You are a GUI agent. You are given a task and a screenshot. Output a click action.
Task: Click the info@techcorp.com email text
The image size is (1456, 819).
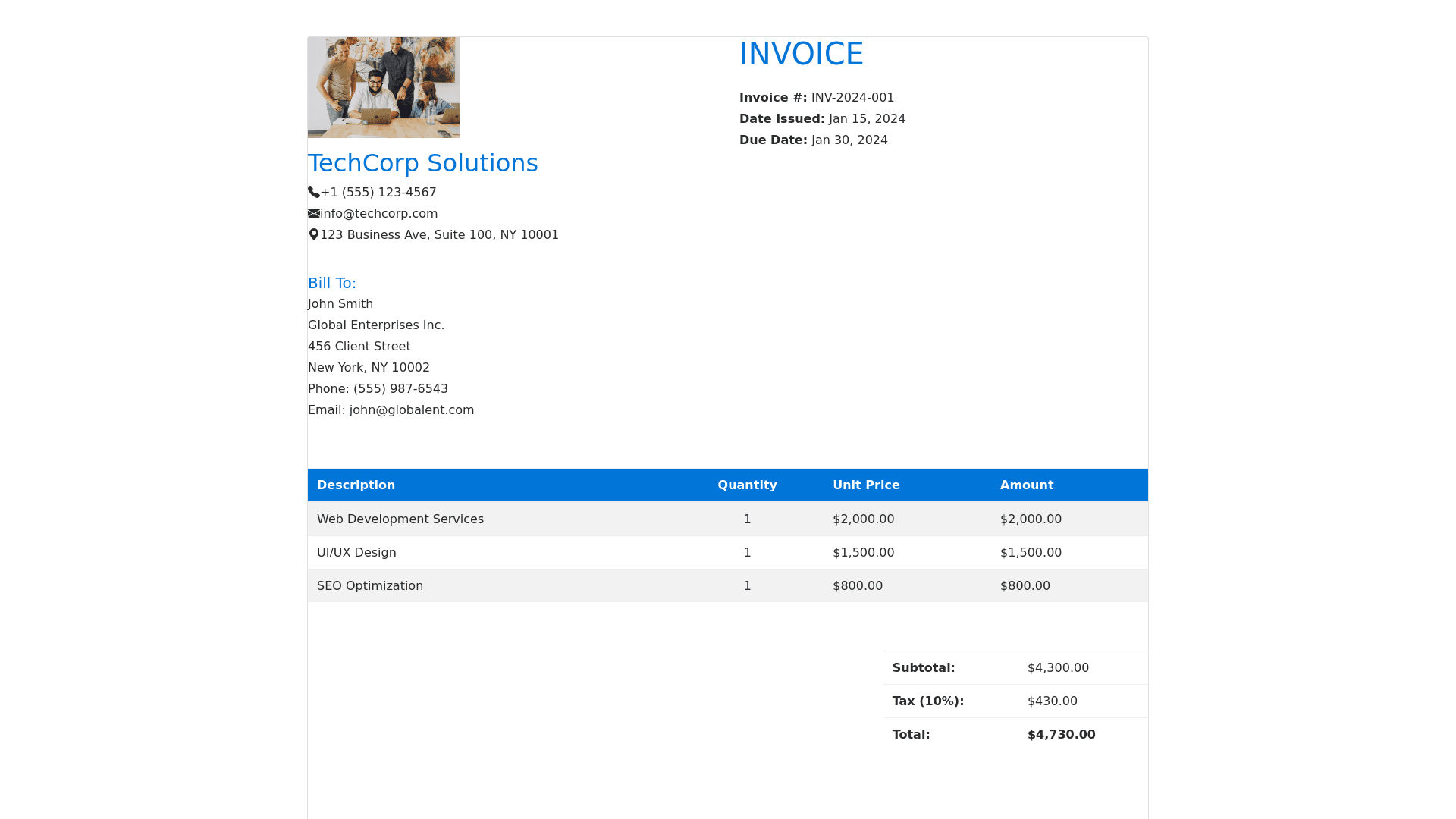[x=378, y=214]
